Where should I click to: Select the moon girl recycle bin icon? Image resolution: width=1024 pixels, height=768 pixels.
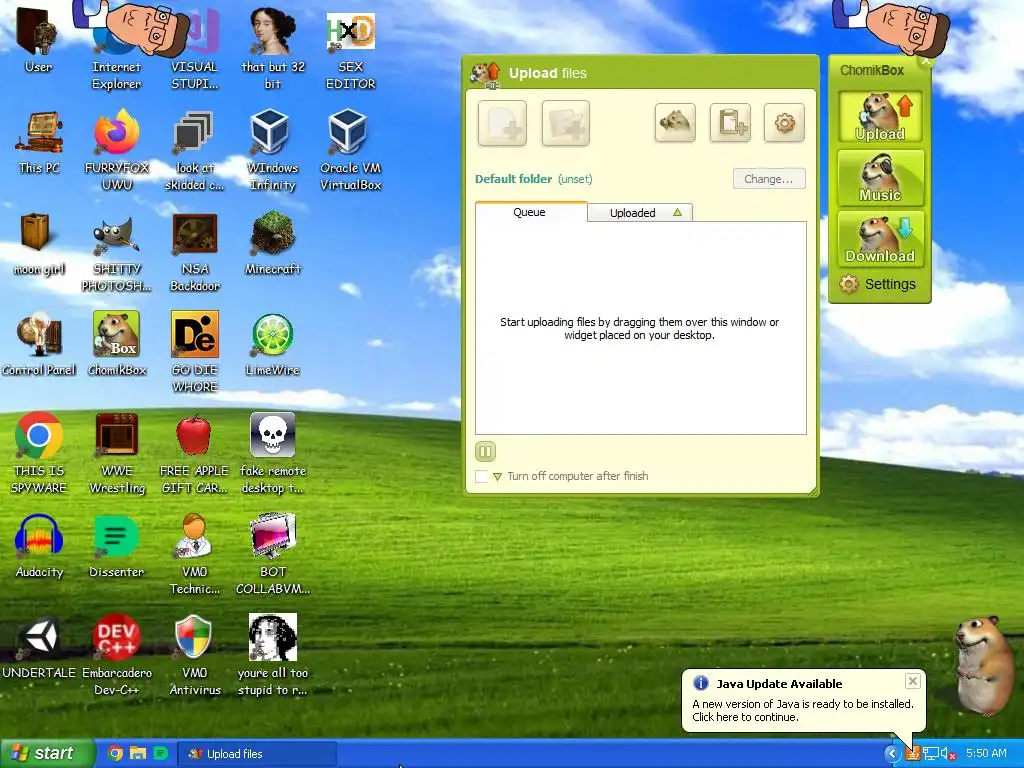pyautogui.click(x=38, y=244)
